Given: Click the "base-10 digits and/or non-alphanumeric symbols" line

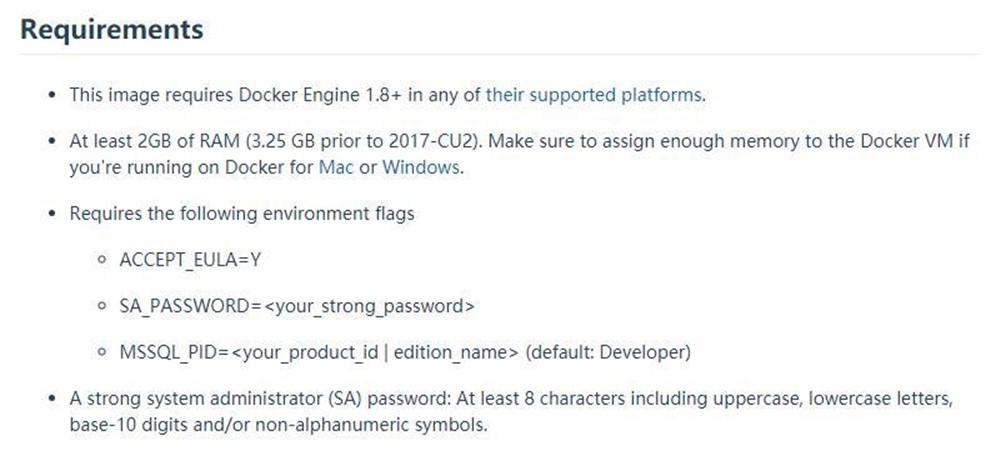Looking at the screenshot, I should point(278,424).
